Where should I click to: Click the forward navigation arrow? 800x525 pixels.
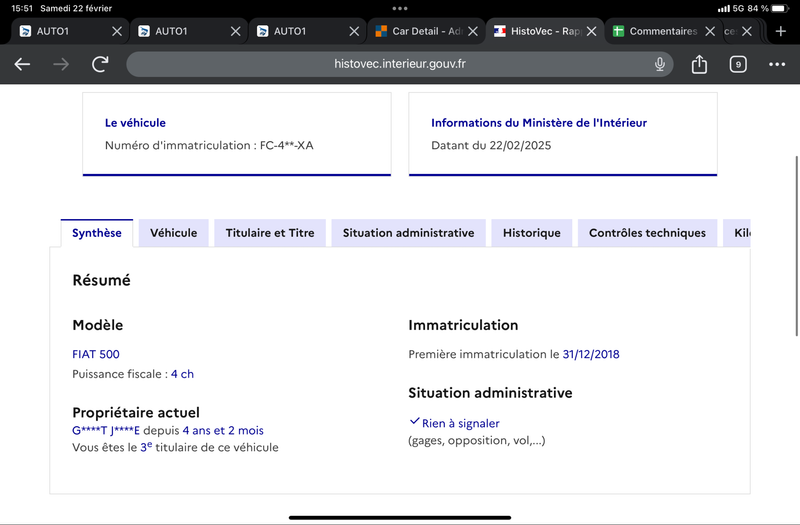(61, 64)
